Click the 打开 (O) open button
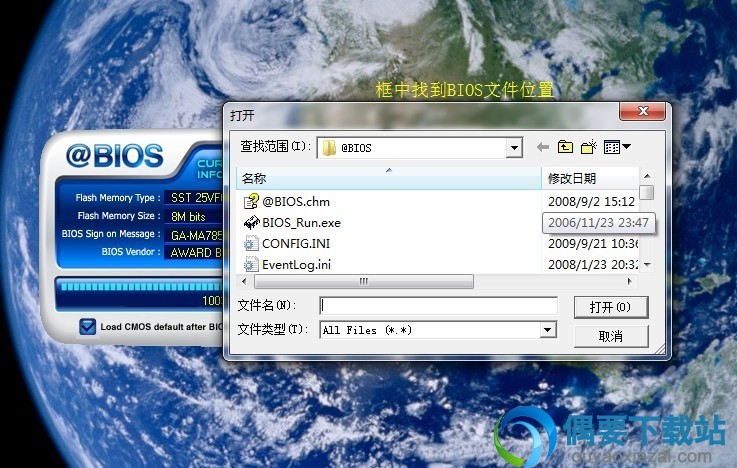This screenshot has width=737, height=468. (611, 307)
